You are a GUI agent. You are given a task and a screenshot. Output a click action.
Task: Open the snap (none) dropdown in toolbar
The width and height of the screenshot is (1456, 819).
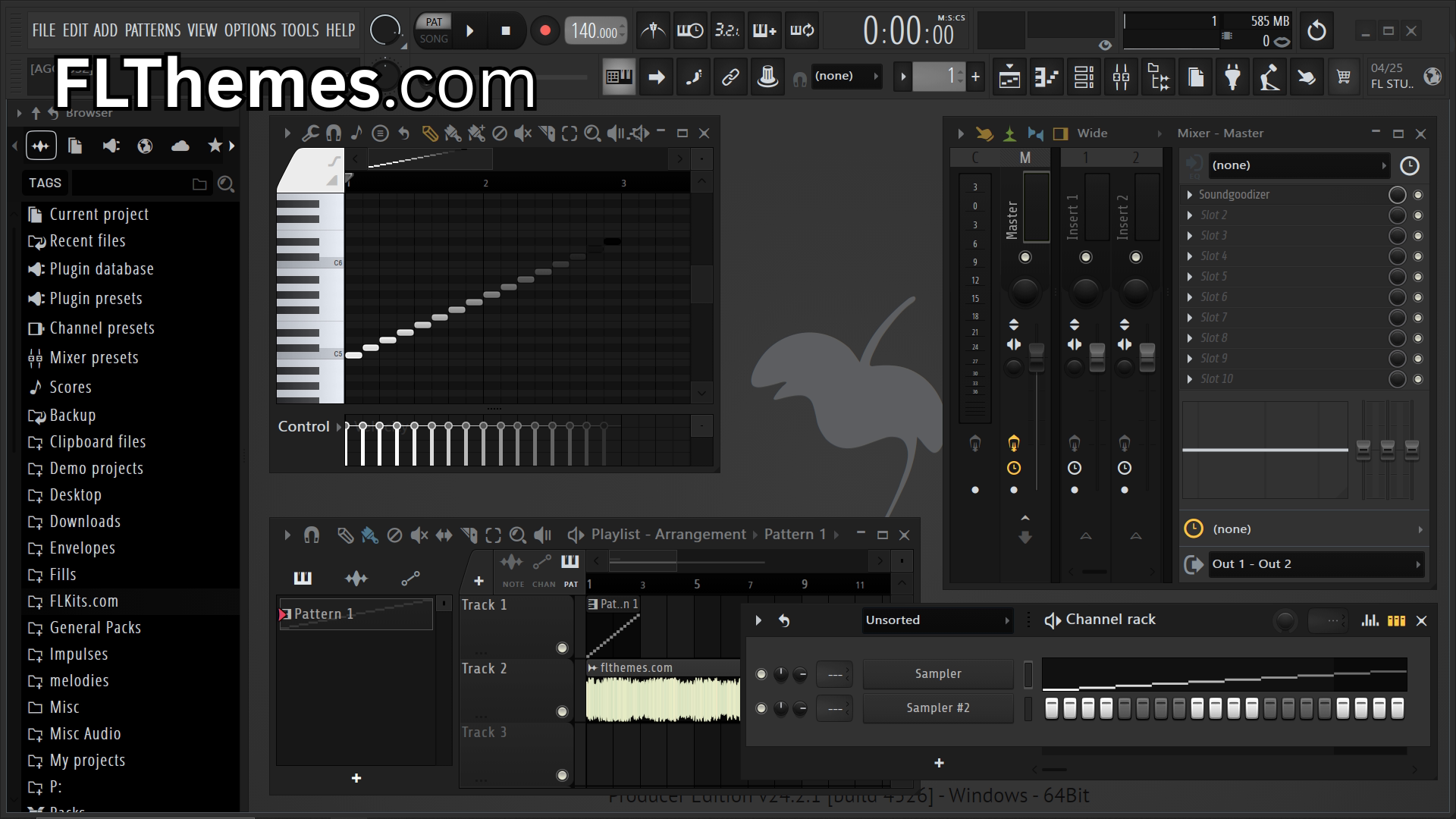pyautogui.click(x=847, y=76)
